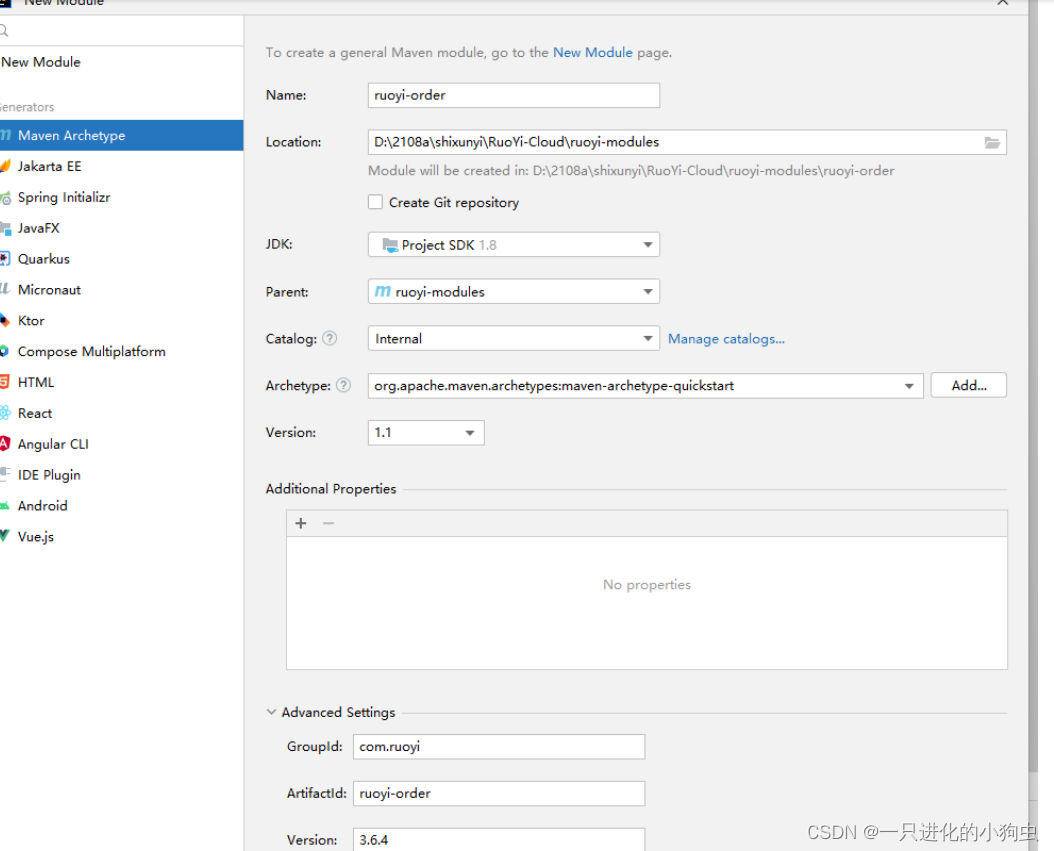This screenshot has height=851, width=1054.
Task: Select the Maven Archetype generator
Action: (x=122, y=135)
